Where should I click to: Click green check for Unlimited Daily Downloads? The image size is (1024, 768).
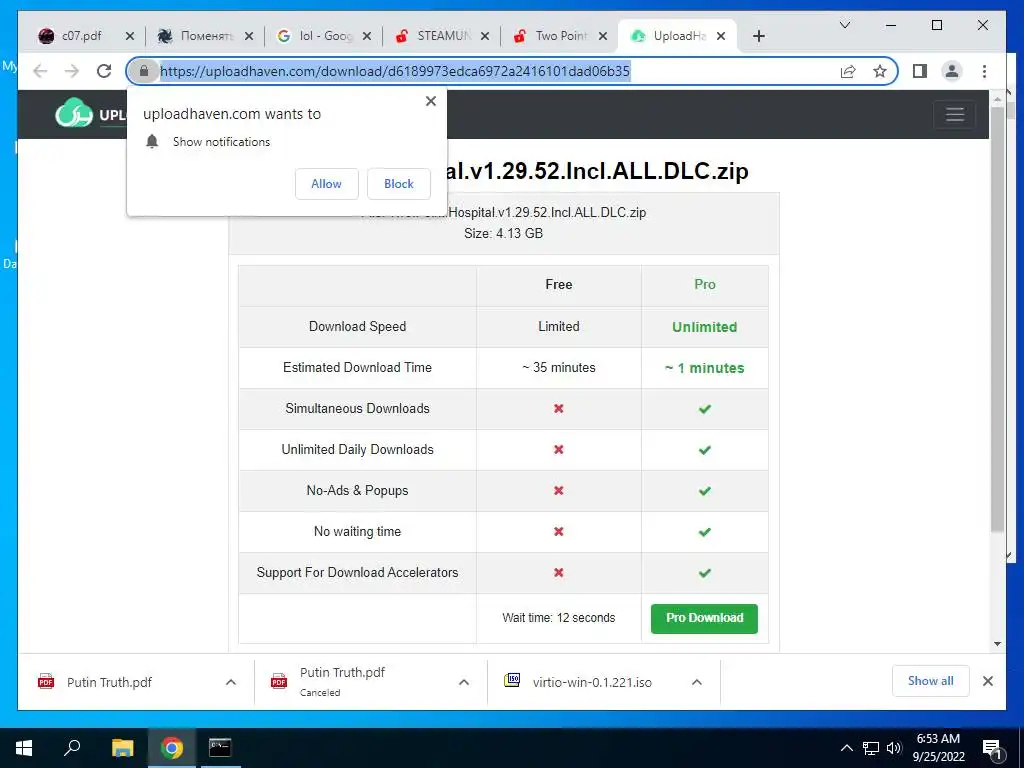705,450
